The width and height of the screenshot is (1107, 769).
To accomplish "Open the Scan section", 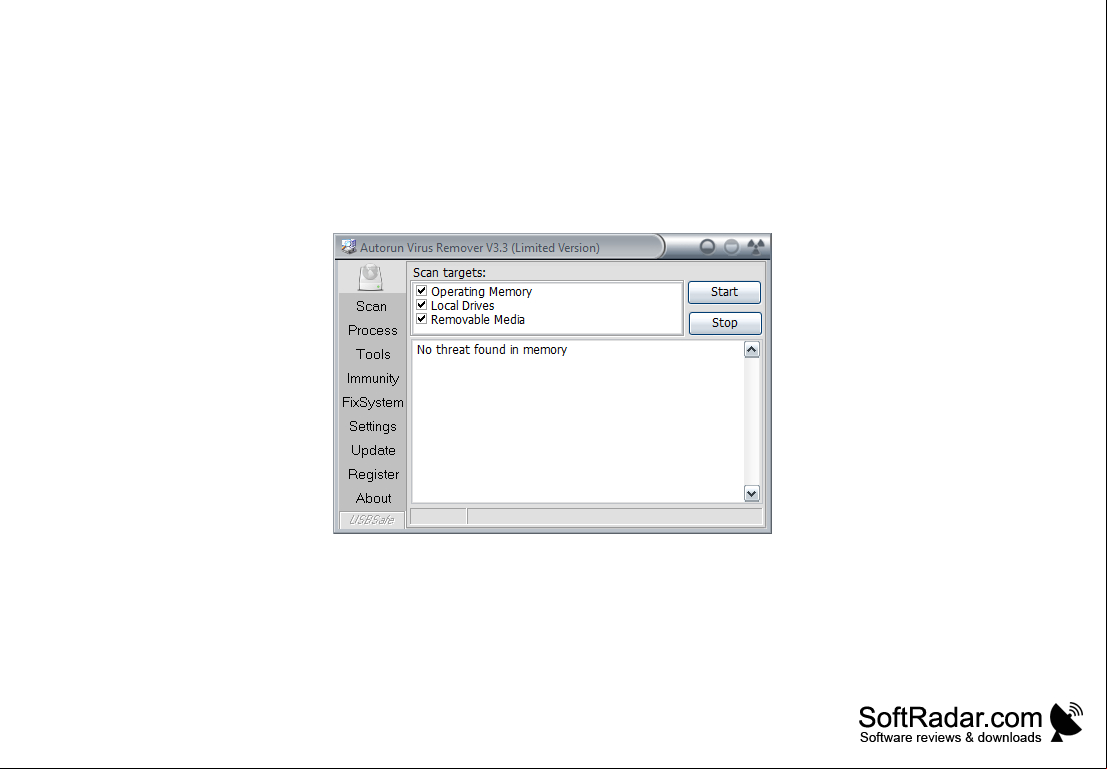I will tap(371, 306).
